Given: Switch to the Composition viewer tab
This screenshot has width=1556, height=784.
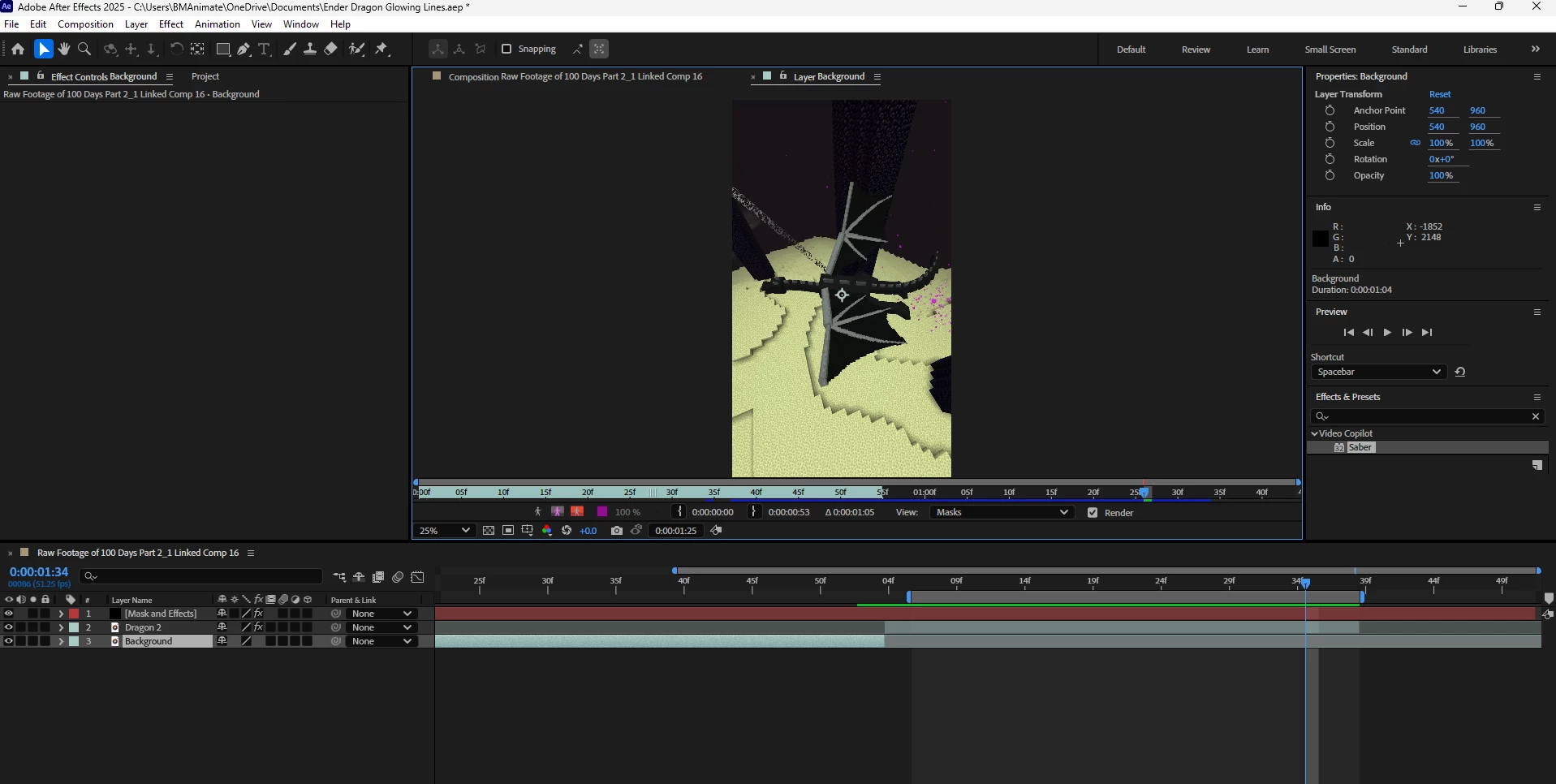Looking at the screenshot, I should pyautogui.click(x=575, y=76).
